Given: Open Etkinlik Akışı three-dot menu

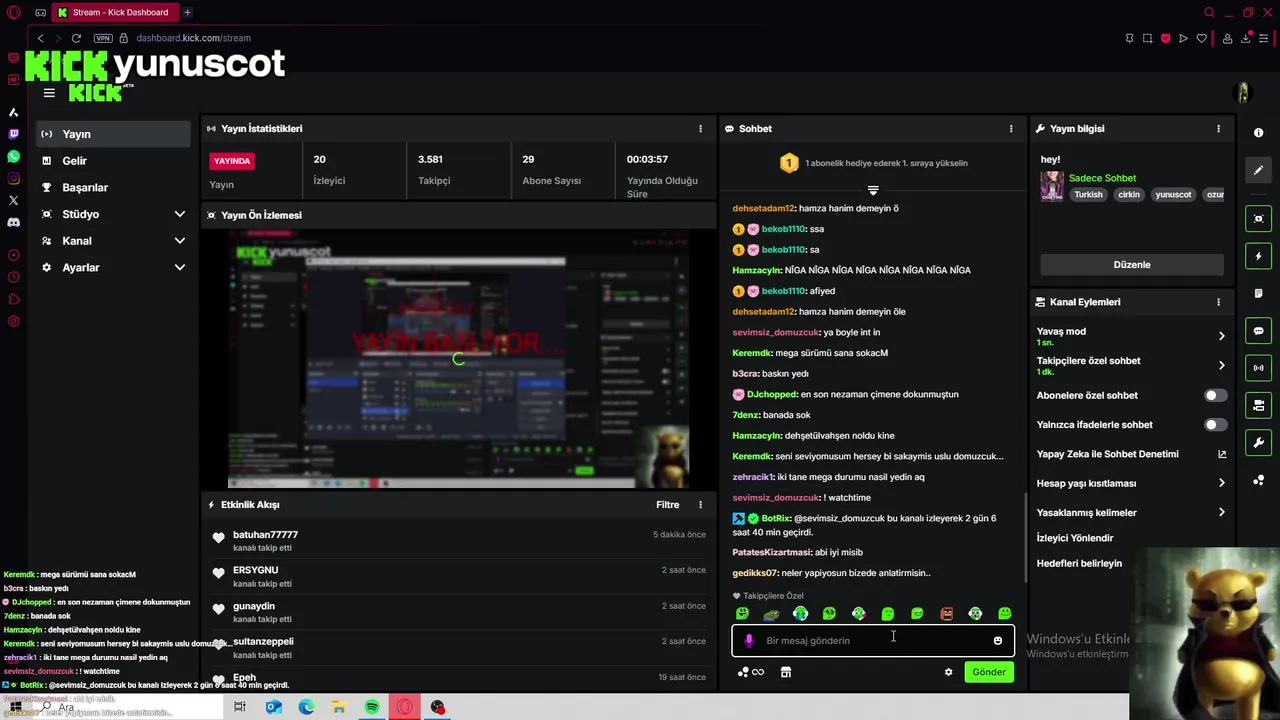Looking at the screenshot, I should point(700,505).
